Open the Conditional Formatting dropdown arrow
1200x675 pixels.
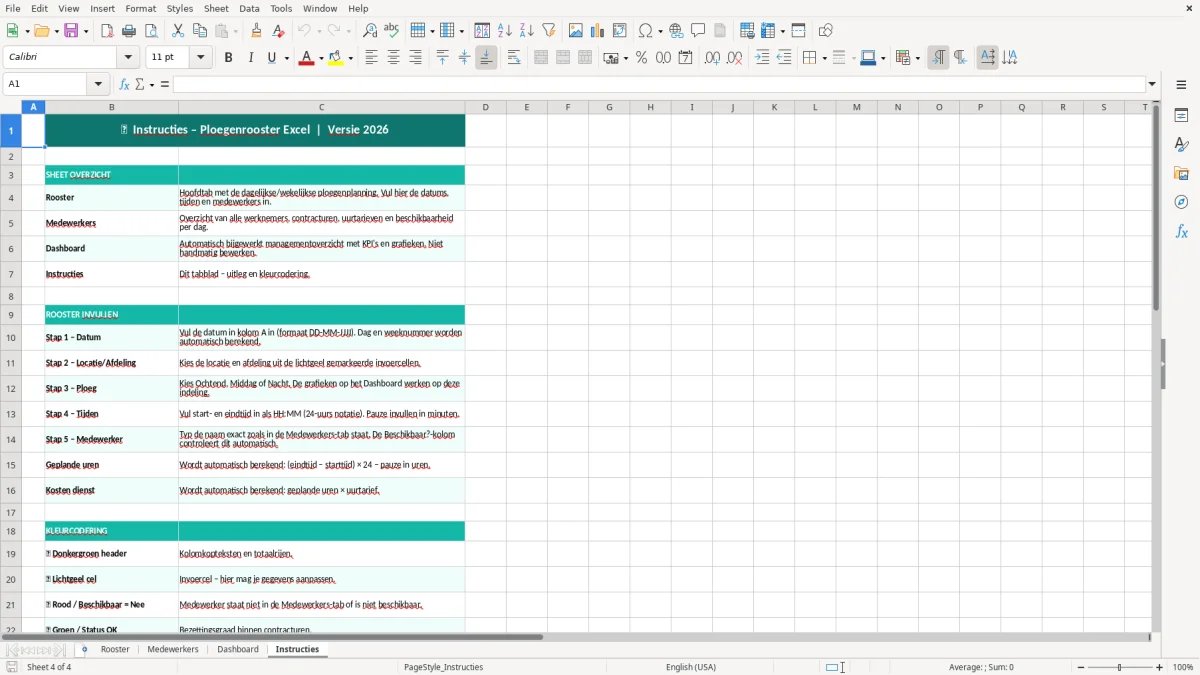[x=917, y=58]
